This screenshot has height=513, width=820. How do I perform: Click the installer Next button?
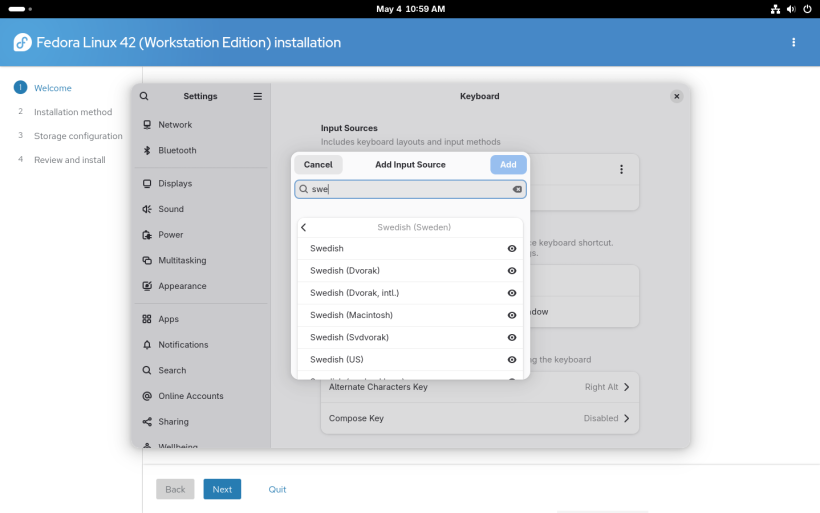(x=222, y=489)
